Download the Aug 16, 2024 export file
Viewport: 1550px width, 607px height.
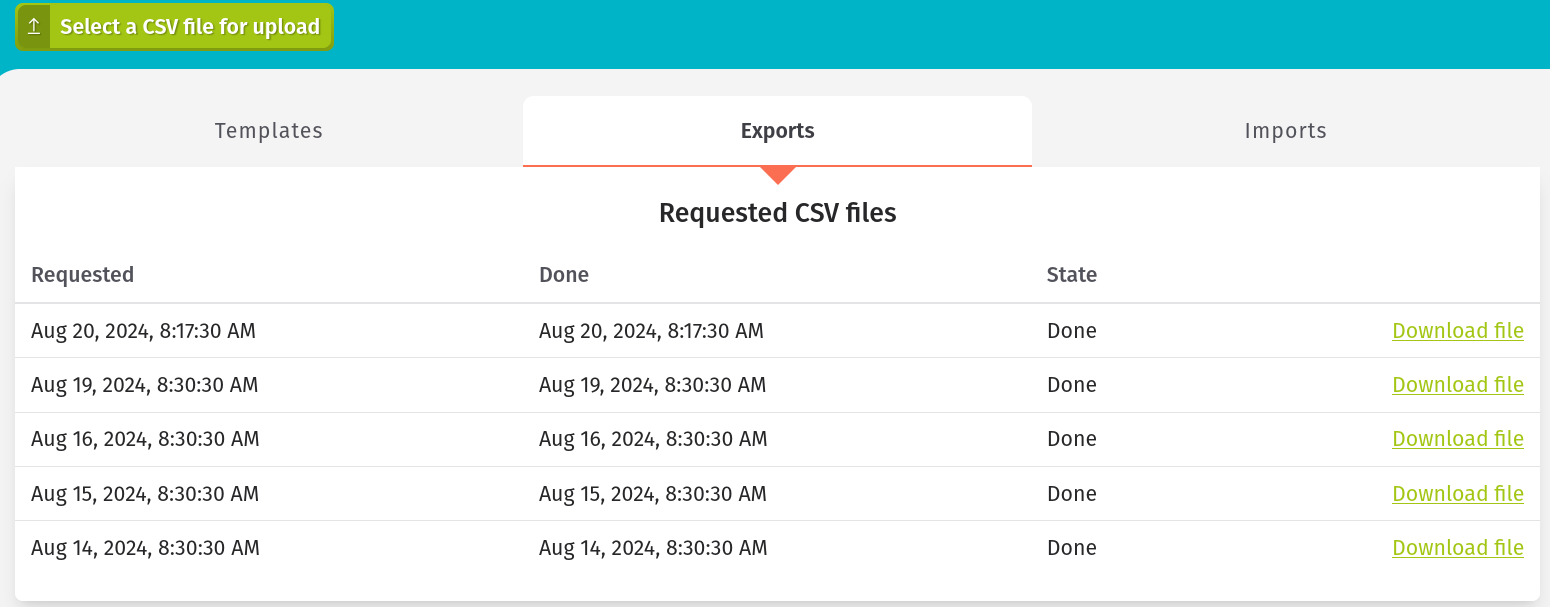1457,439
